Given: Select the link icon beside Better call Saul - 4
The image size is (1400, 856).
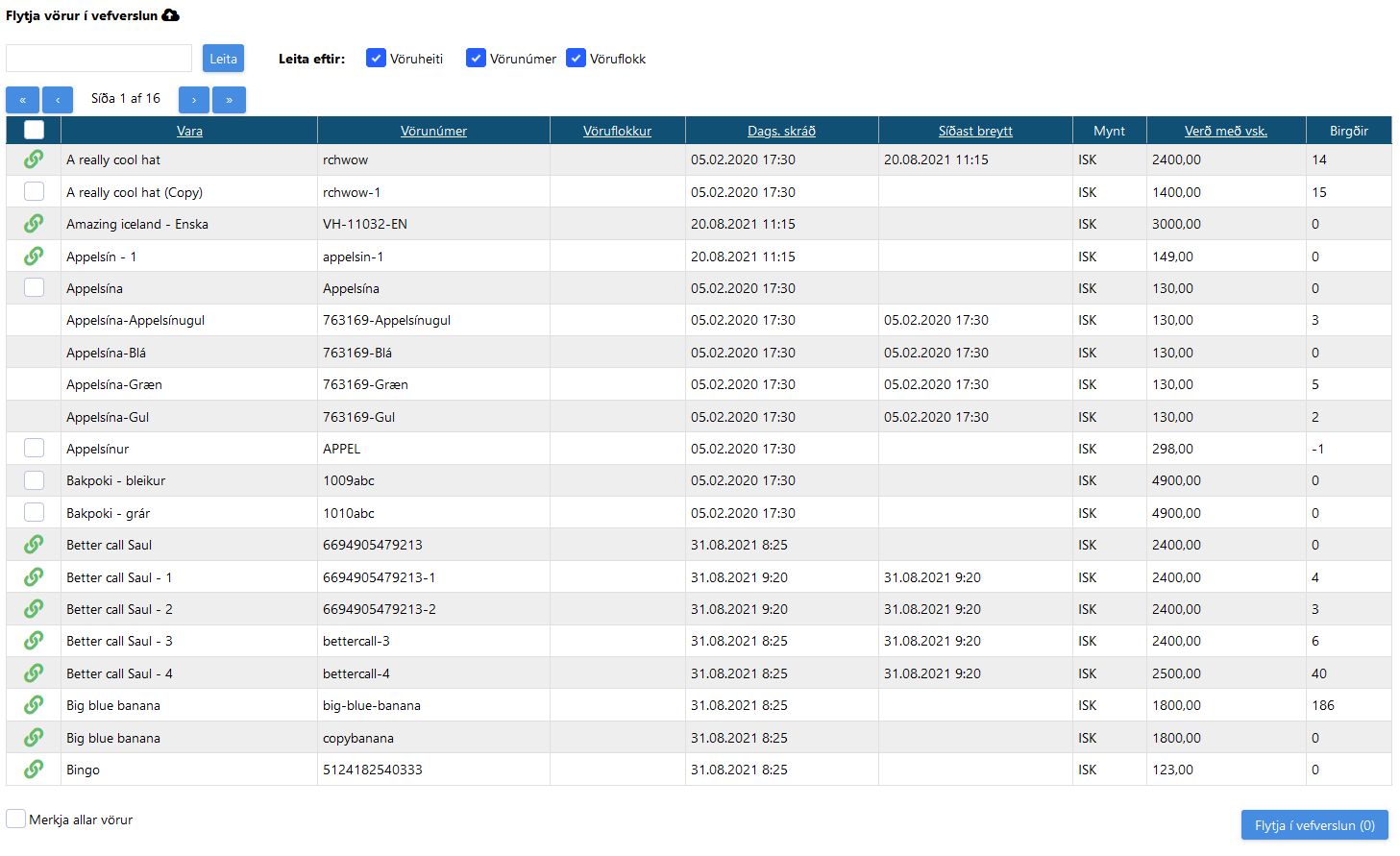Looking at the screenshot, I should pos(34,673).
